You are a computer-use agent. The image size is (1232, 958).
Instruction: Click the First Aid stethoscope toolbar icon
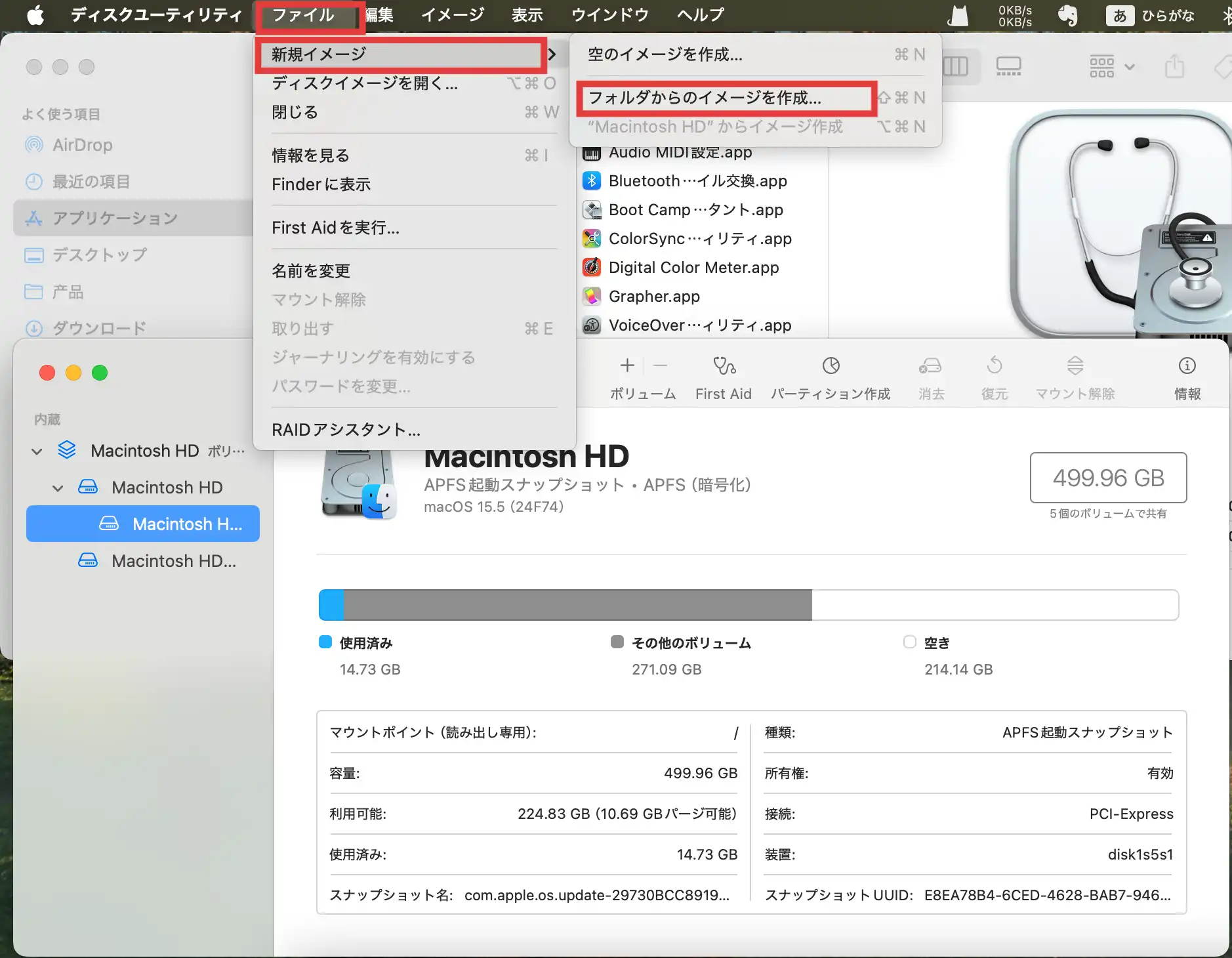point(724,366)
